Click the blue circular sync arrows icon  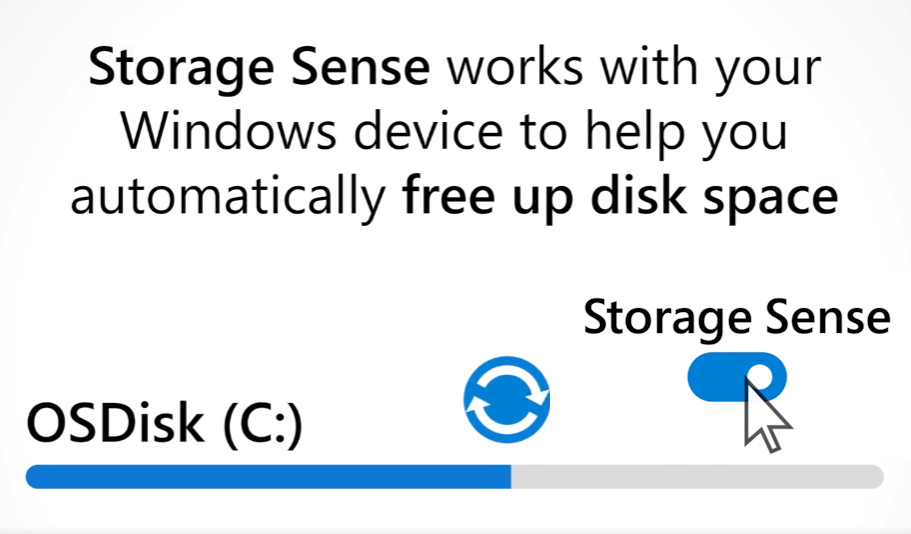(507, 399)
